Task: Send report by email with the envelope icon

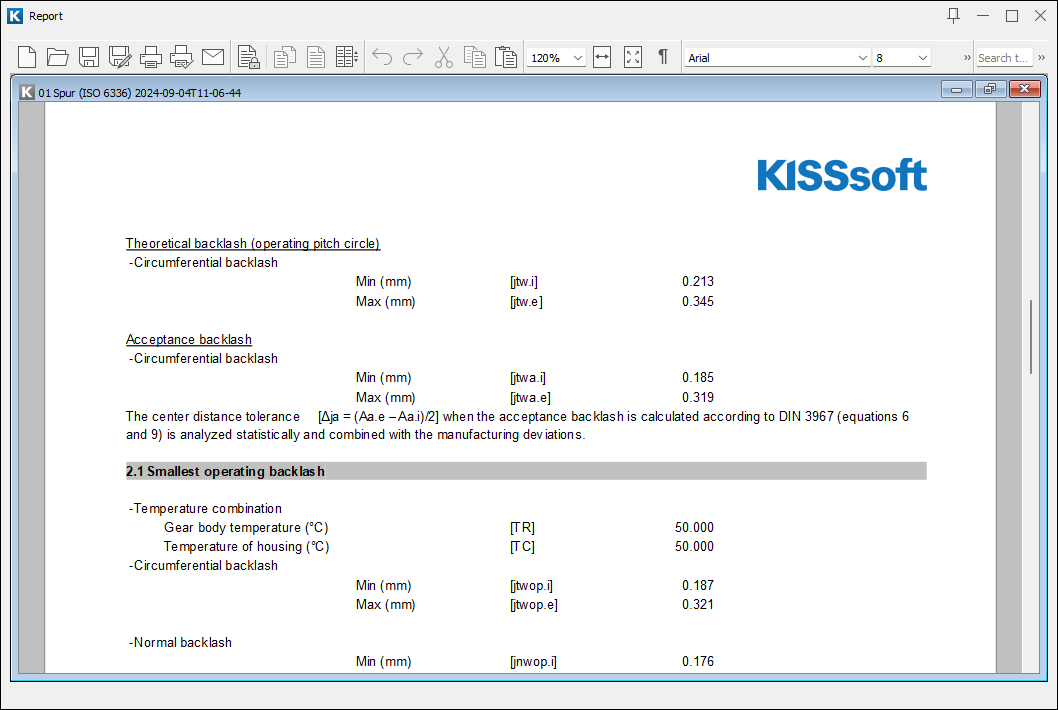Action: (x=213, y=57)
